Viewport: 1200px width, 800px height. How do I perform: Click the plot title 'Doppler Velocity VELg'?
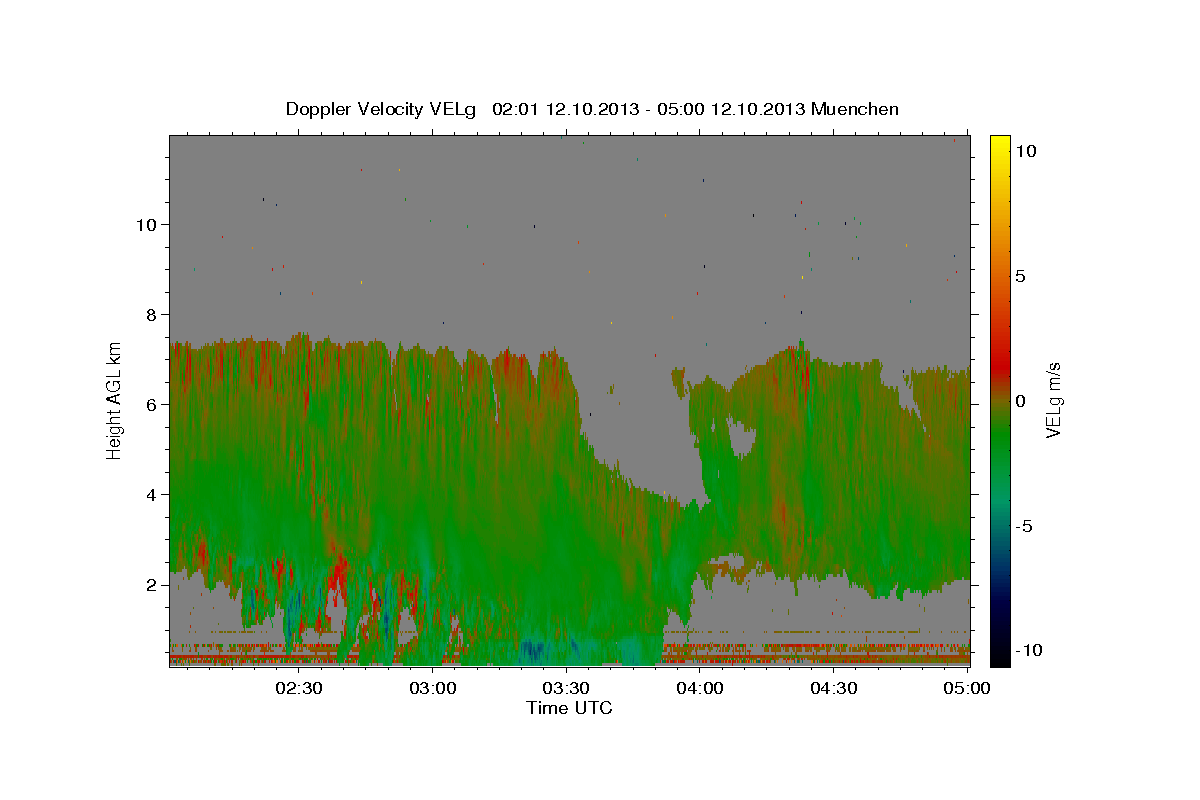[x=381, y=109]
